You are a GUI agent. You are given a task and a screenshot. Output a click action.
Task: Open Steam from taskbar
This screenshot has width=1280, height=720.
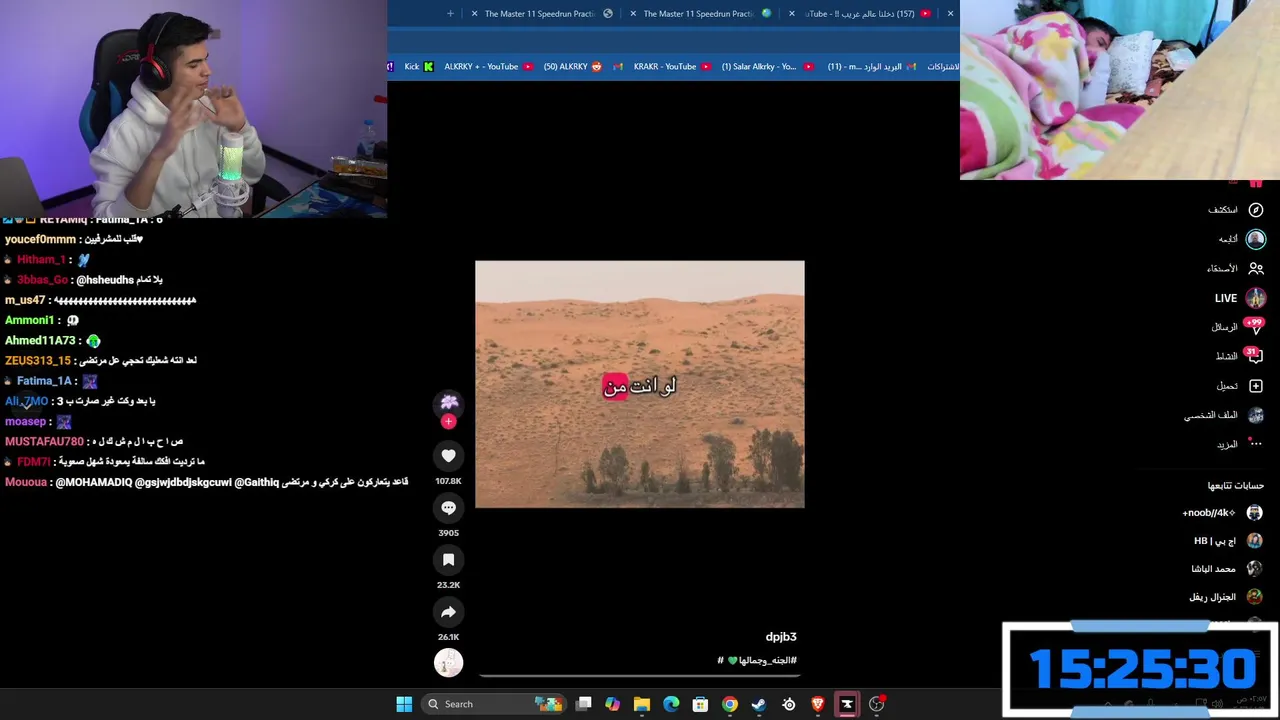(759, 704)
